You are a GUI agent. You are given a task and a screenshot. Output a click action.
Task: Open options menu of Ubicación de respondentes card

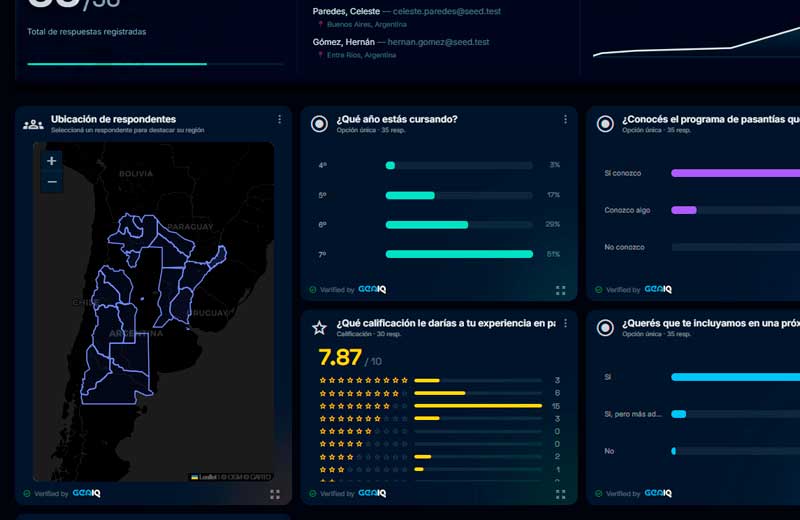pyautogui.click(x=279, y=119)
